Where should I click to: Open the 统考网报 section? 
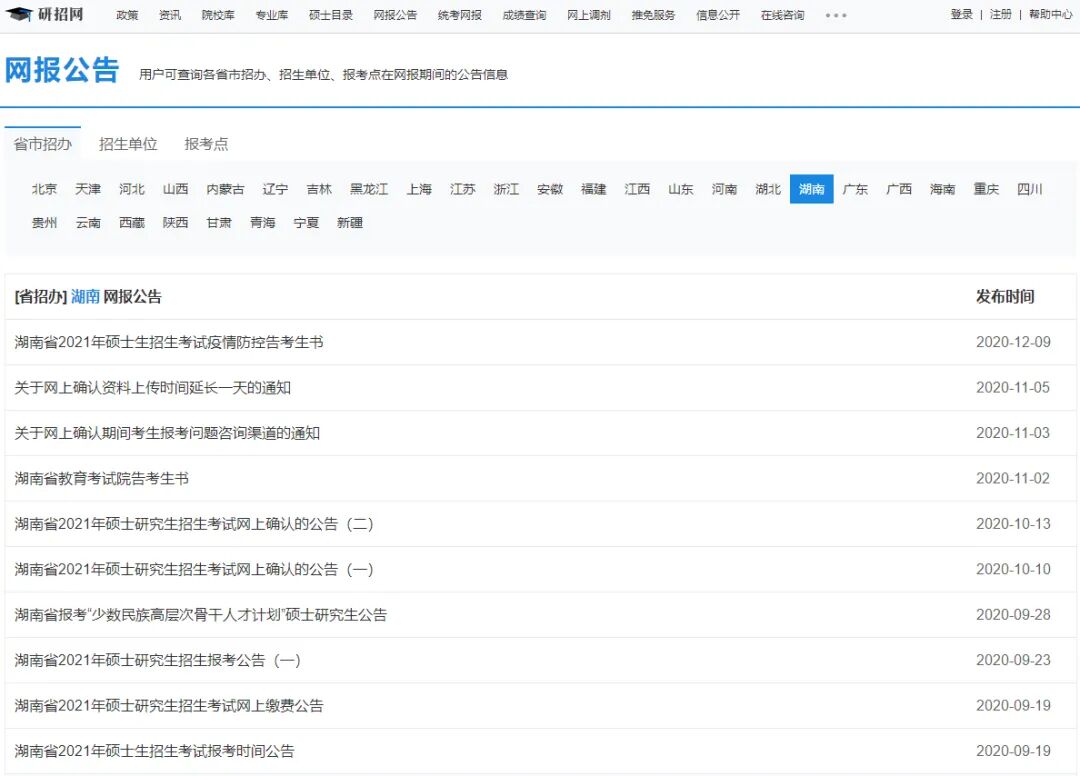(x=462, y=15)
